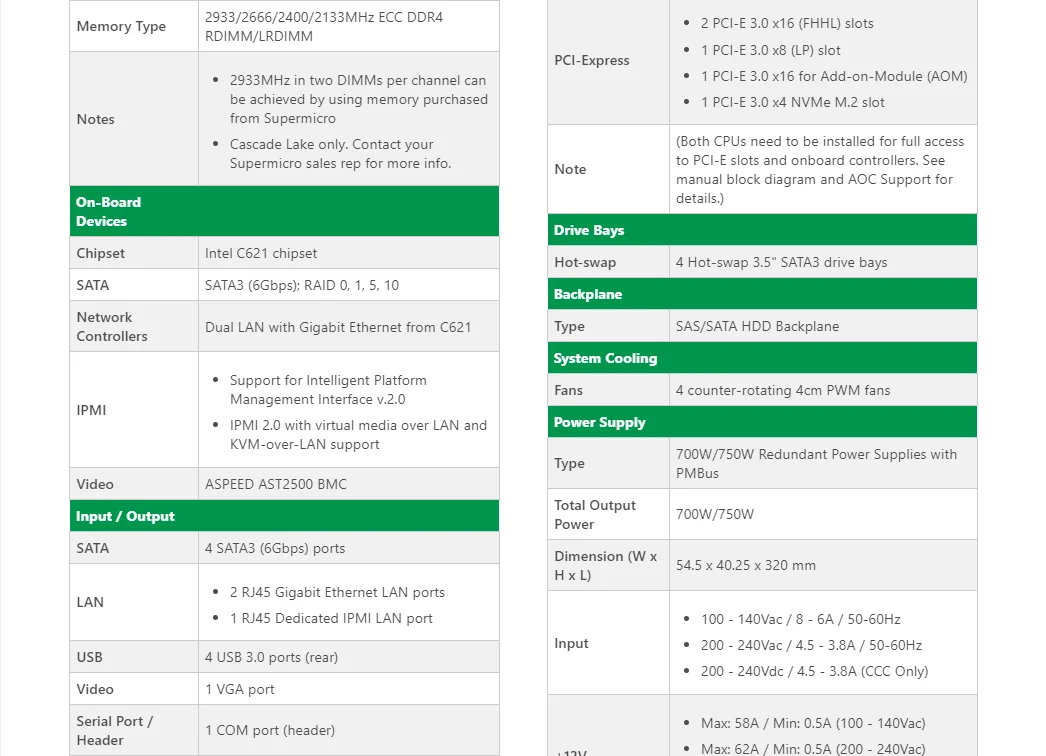This screenshot has width=1046, height=756.
Task: Select the 'LAN' row label
Action: (90, 603)
